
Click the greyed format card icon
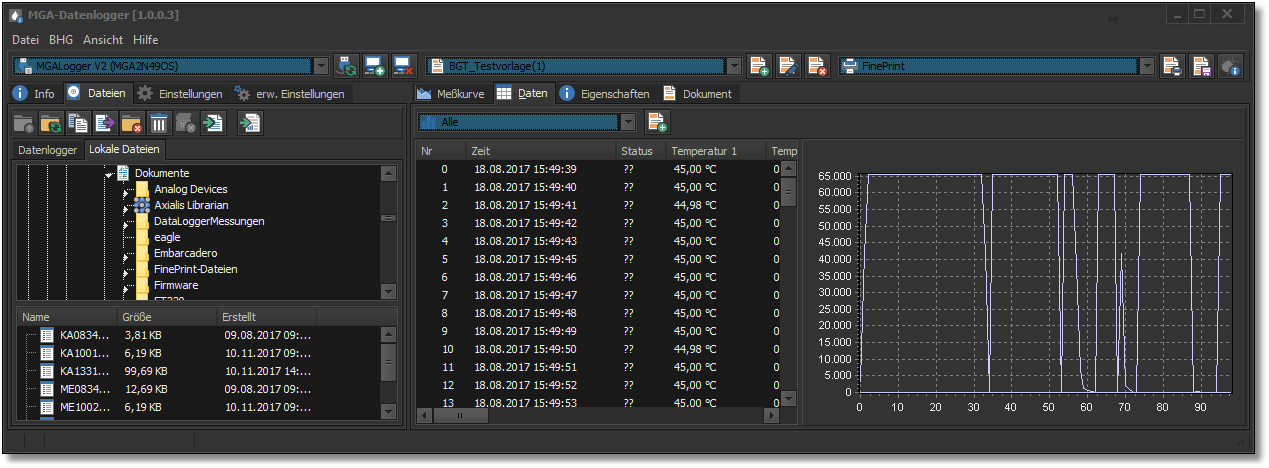point(186,123)
